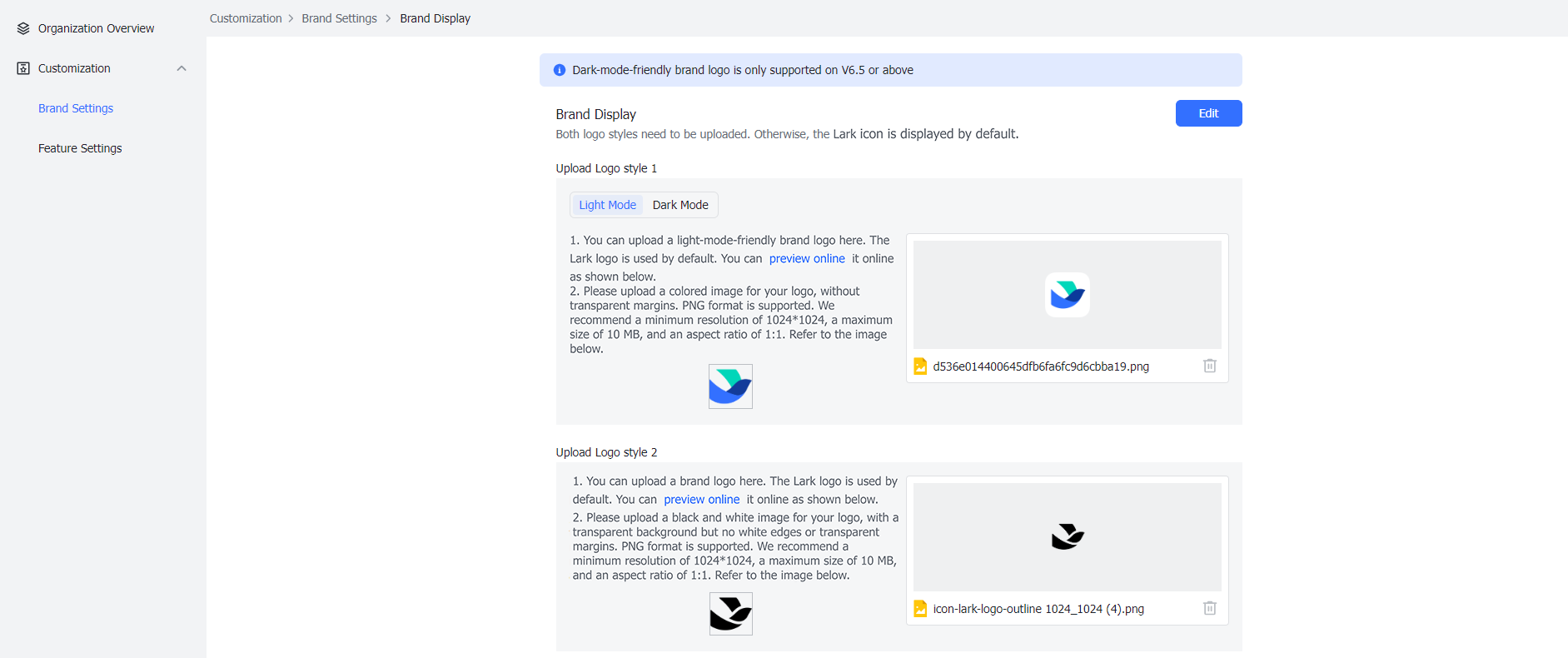Click the file icon beside icon-lark-logo-outline png

920,609
